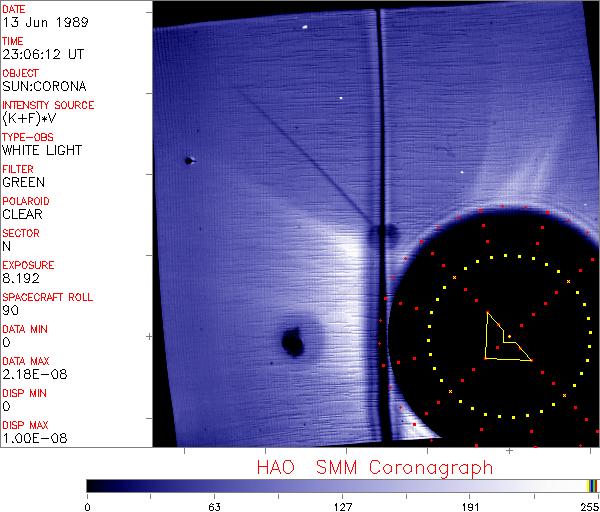Click the small dark spot near the left edge

(188, 160)
